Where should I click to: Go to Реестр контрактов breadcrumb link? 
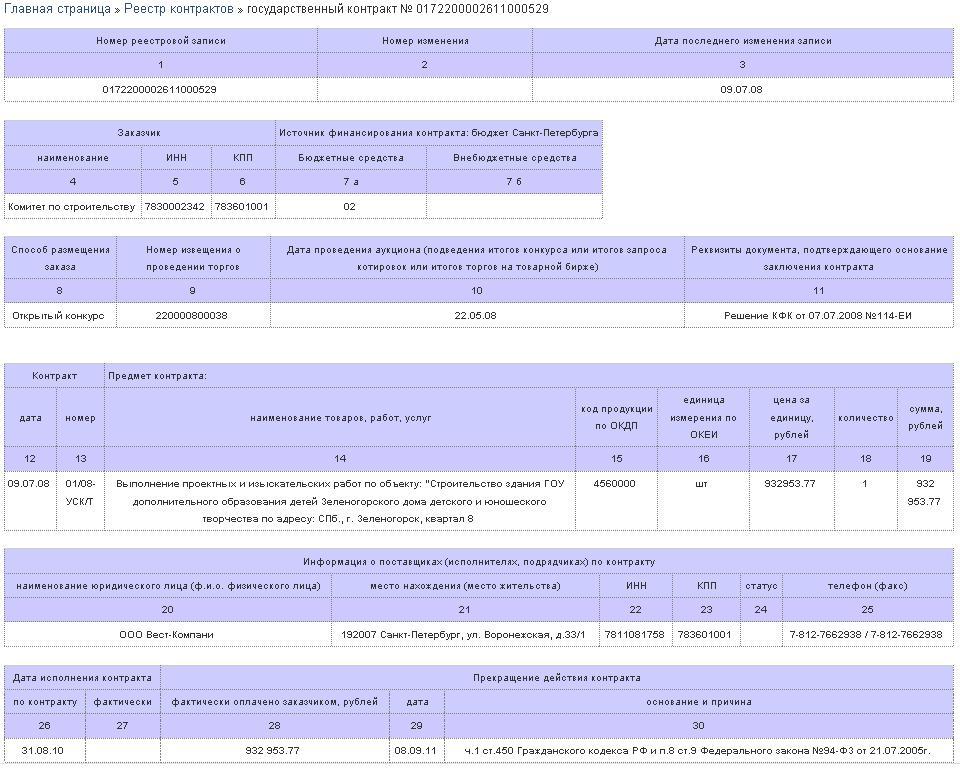[x=178, y=9]
